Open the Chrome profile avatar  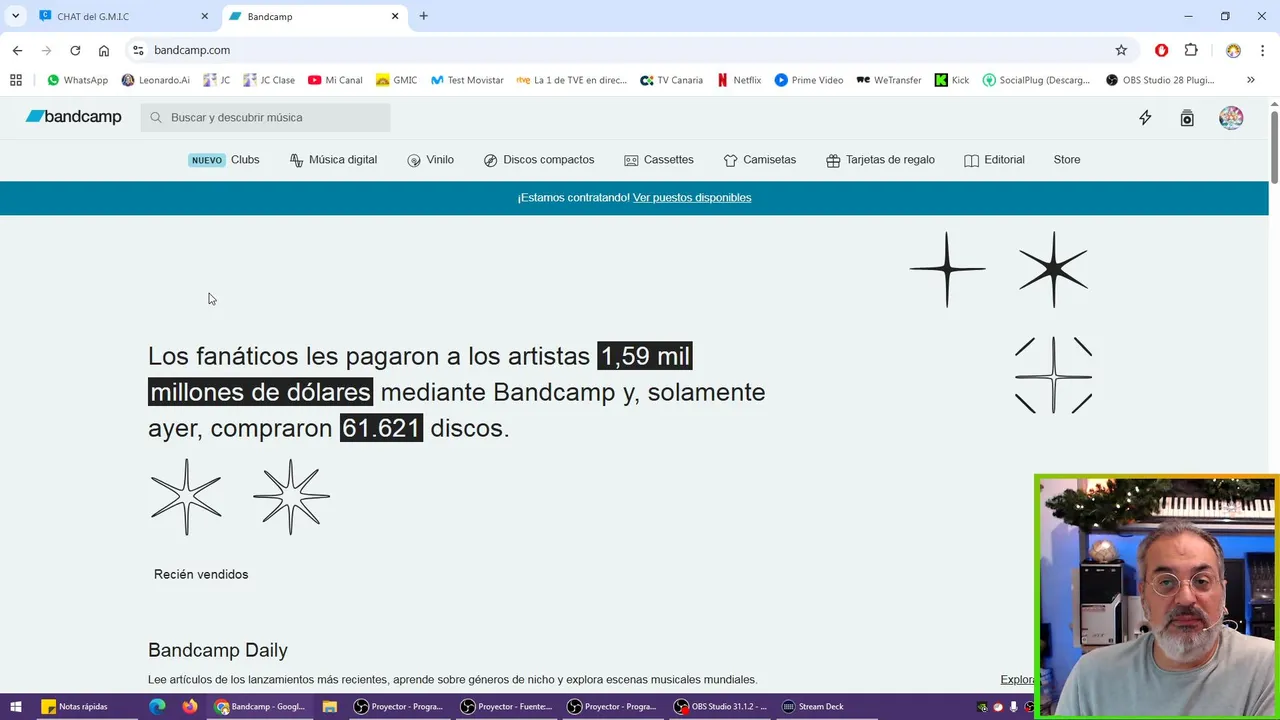pos(1233,50)
